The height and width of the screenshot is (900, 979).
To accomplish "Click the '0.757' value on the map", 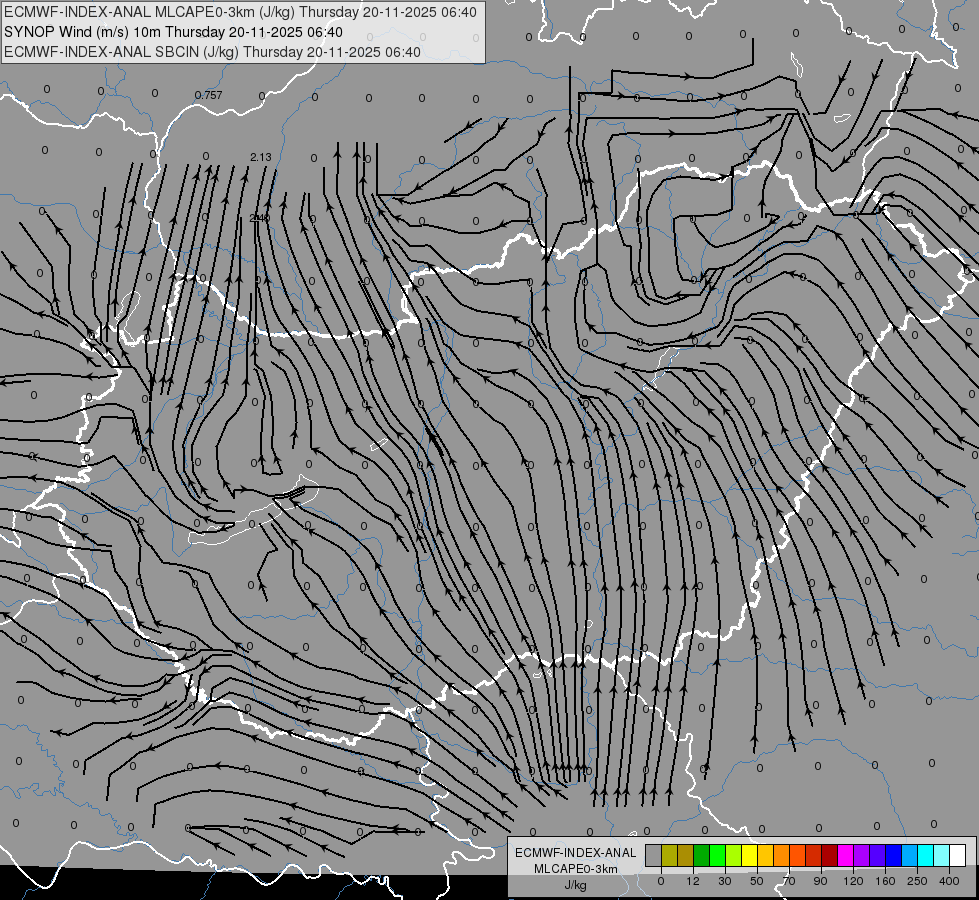I will pyautogui.click(x=209, y=95).
